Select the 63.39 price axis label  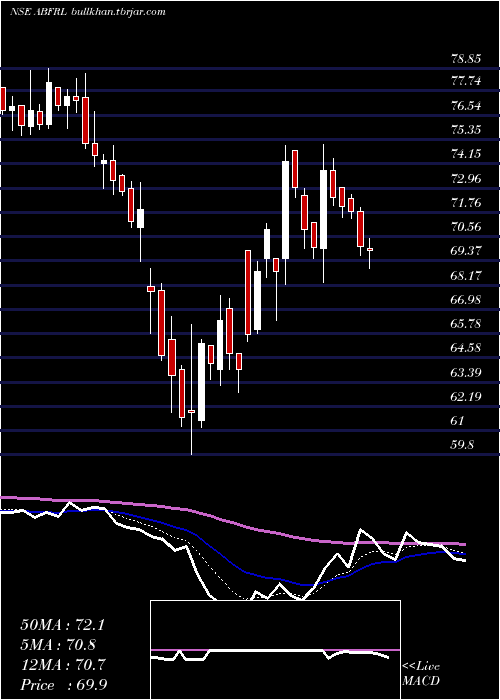tap(466, 372)
